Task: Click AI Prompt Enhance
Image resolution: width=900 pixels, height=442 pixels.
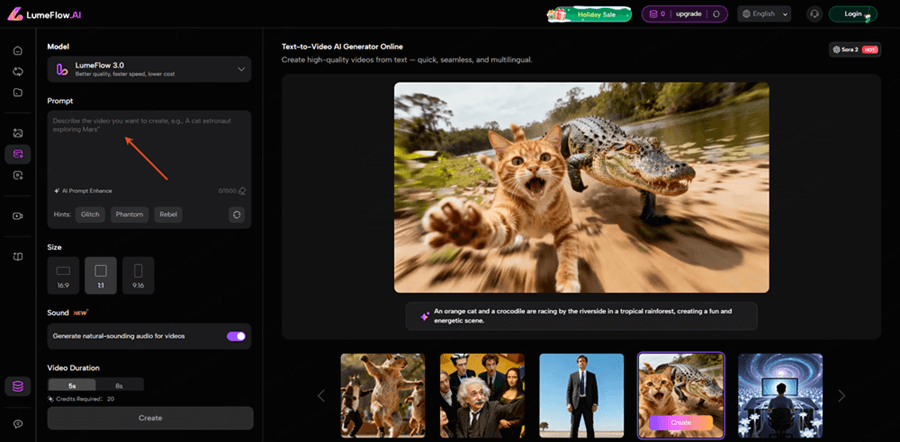Action: tap(83, 191)
